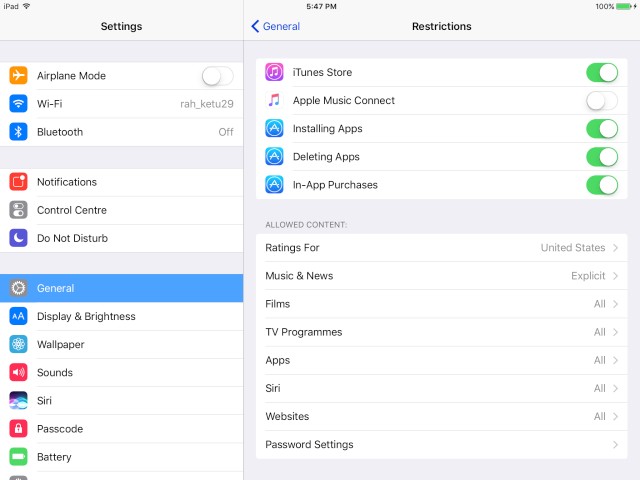The width and height of the screenshot is (640, 480).
Task: Turn off the iTunes Store switch
Action: 602,73
